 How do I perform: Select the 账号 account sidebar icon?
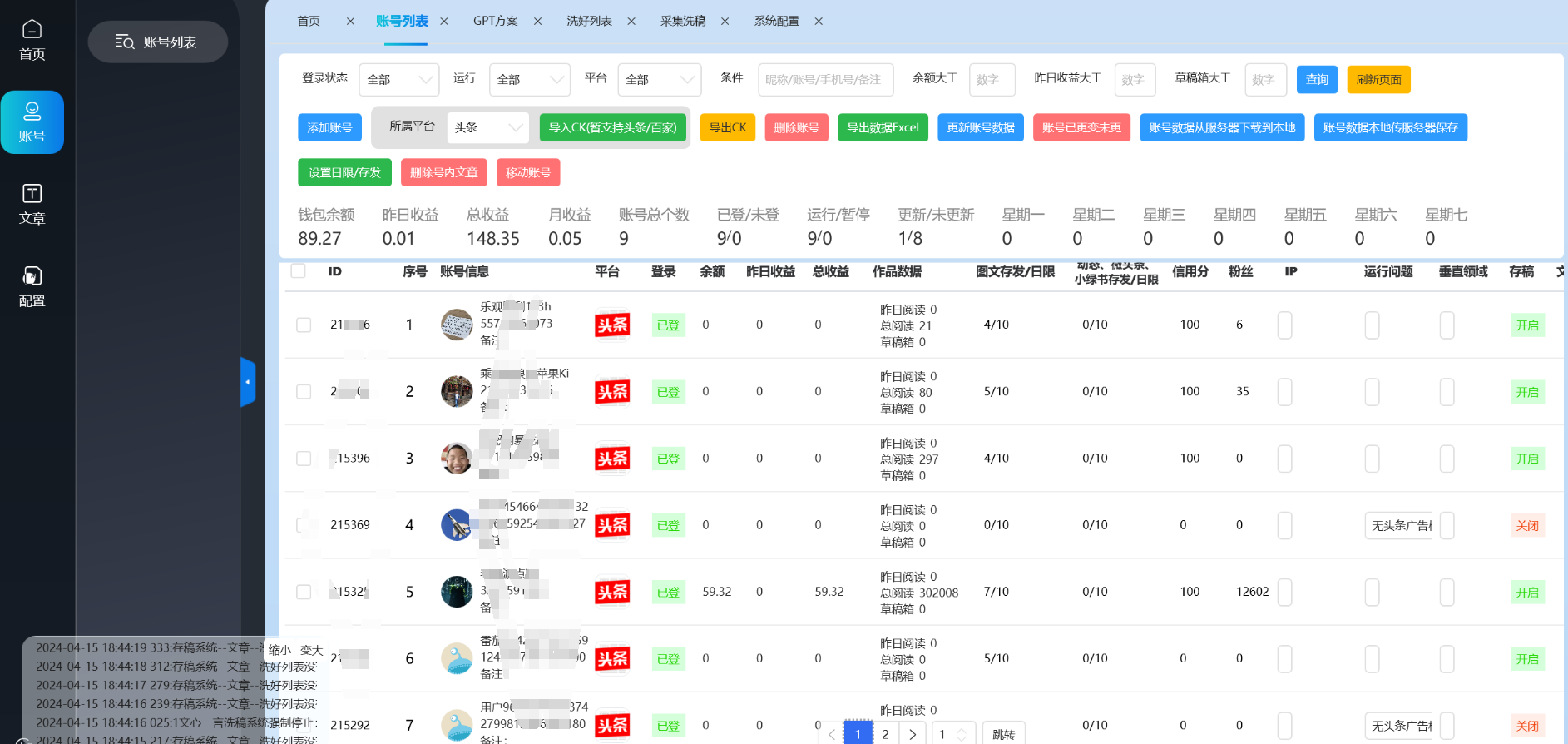point(32,122)
